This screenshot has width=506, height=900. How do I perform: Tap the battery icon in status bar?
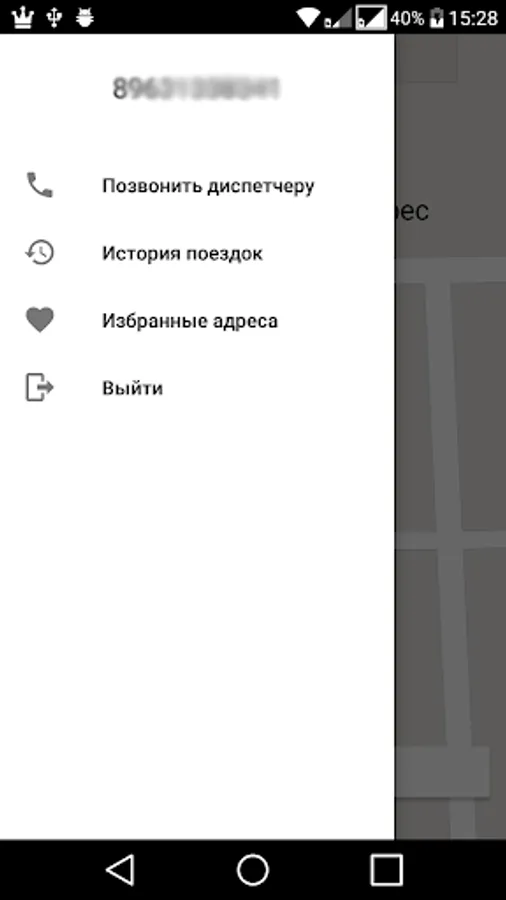coord(437,17)
